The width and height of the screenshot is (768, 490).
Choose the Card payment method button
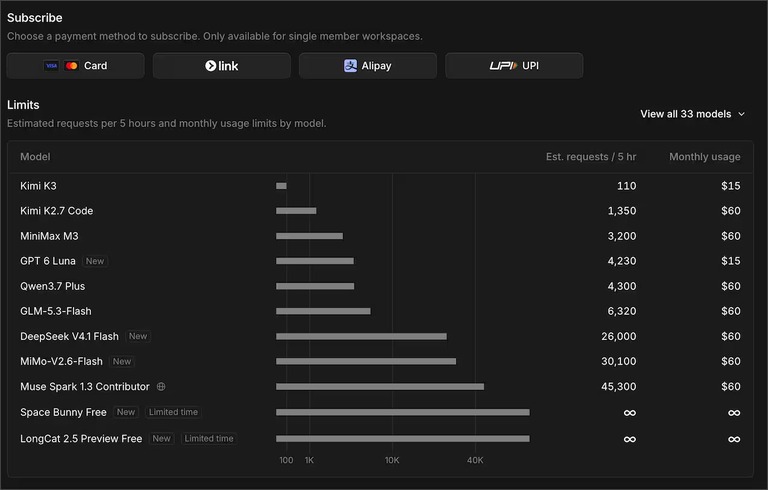click(75, 66)
